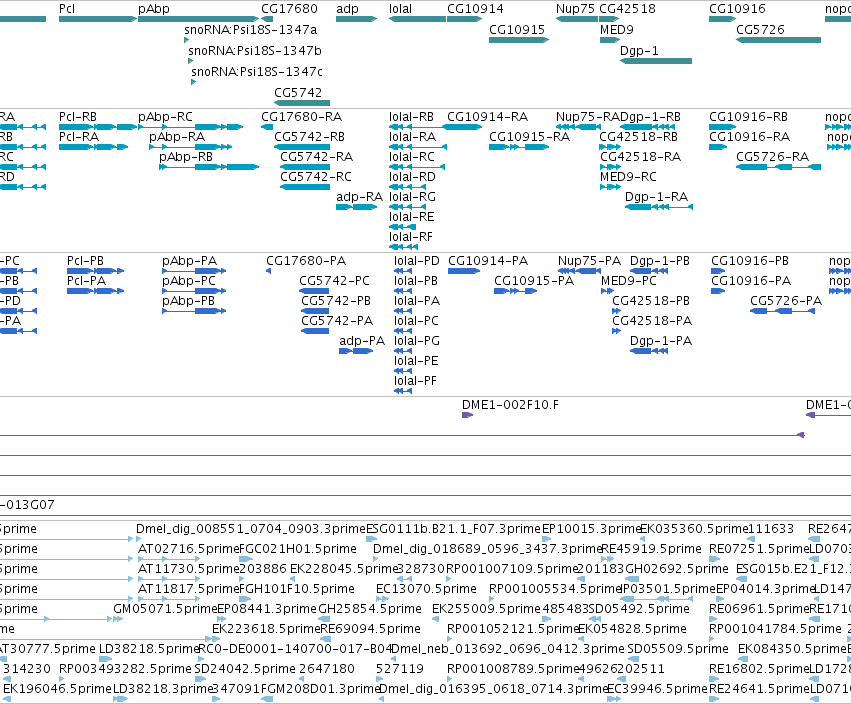
Task: Select the Pcl gene feature label
Action: (67, 9)
